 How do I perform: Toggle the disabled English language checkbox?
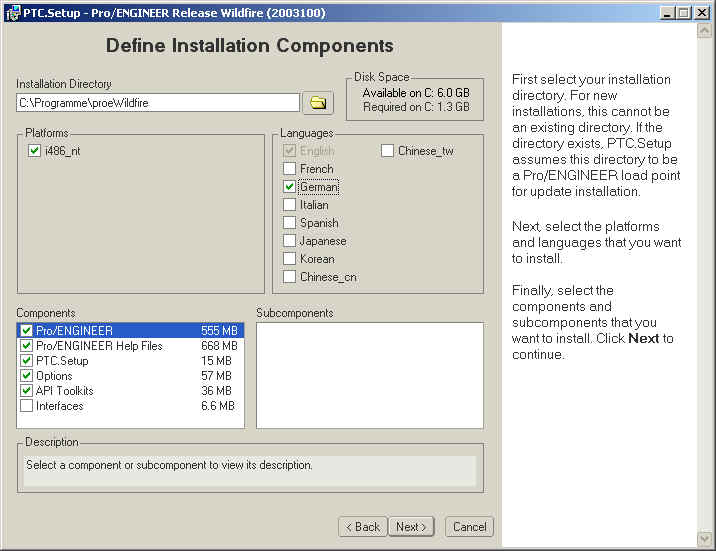290,151
